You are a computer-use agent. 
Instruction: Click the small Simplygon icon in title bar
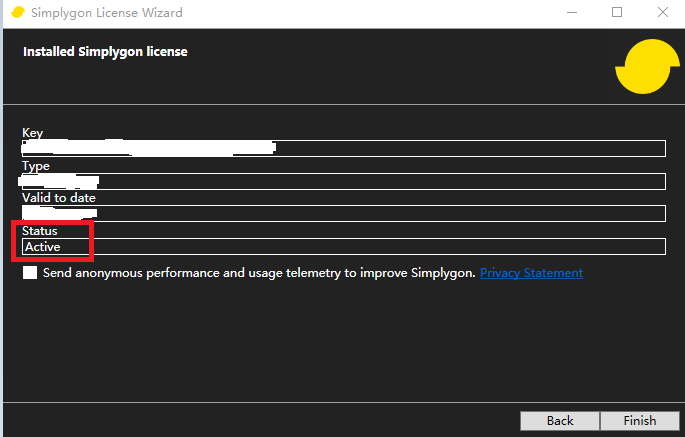17,13
